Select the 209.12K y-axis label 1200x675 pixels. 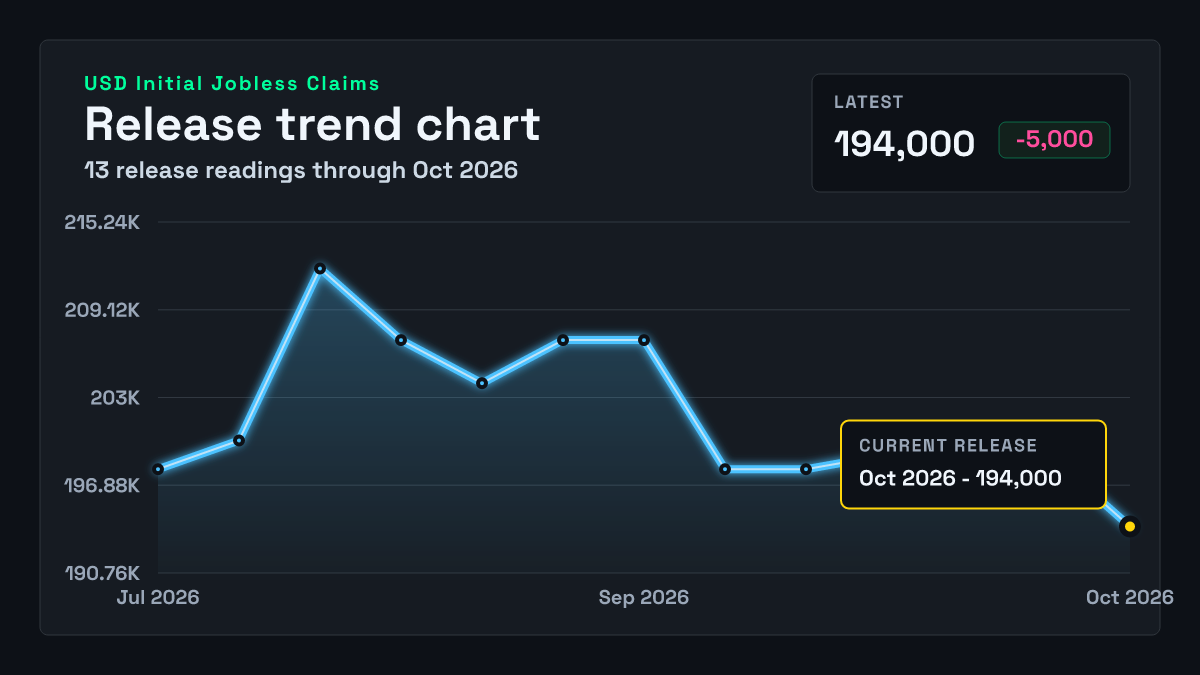102,310
